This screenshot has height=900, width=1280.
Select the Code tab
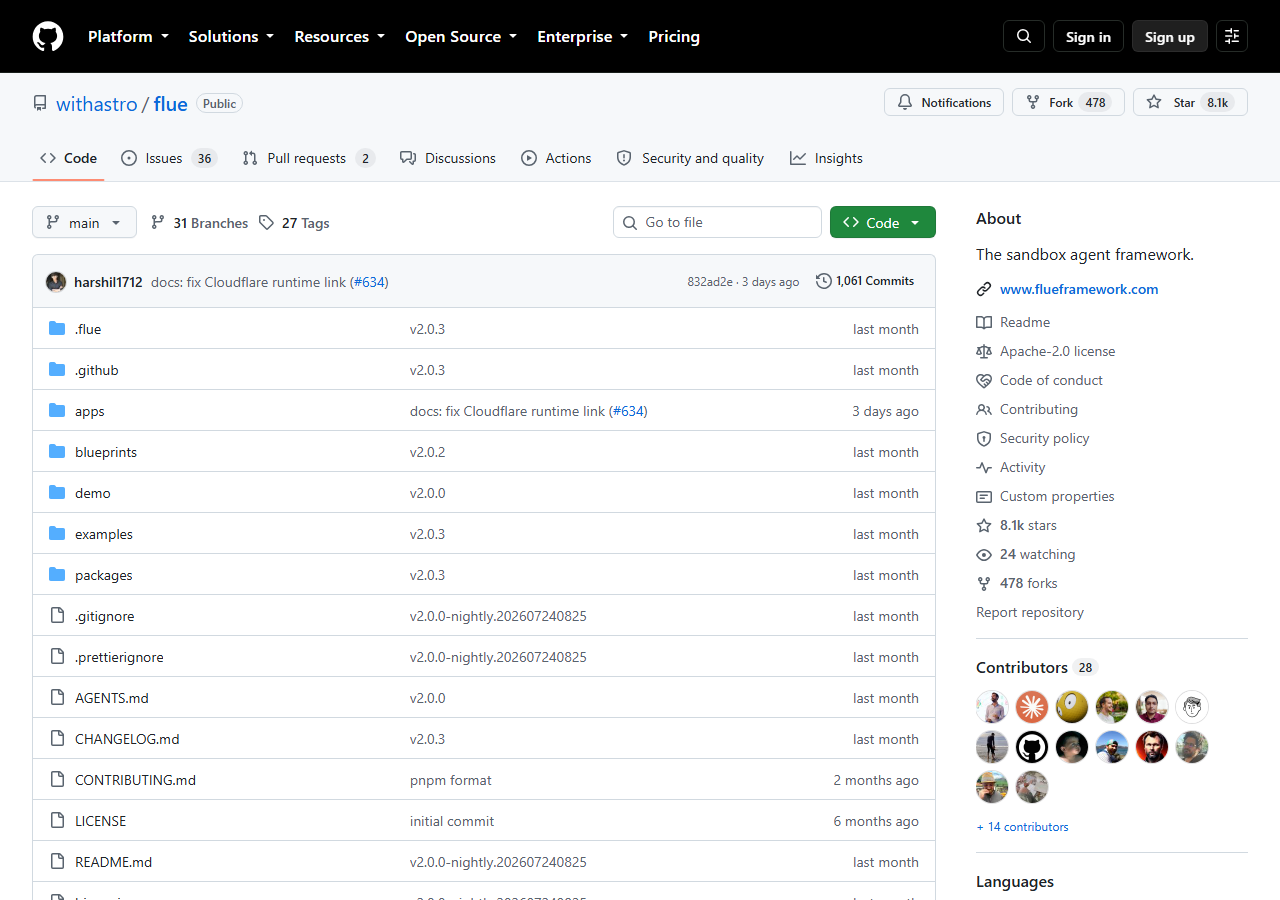click(68, 158)
